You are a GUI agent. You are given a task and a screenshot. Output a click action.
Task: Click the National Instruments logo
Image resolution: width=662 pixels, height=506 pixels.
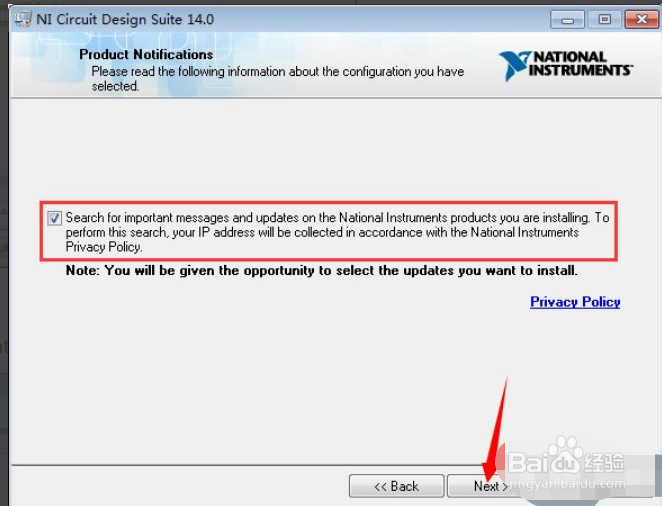pos(566,65)
